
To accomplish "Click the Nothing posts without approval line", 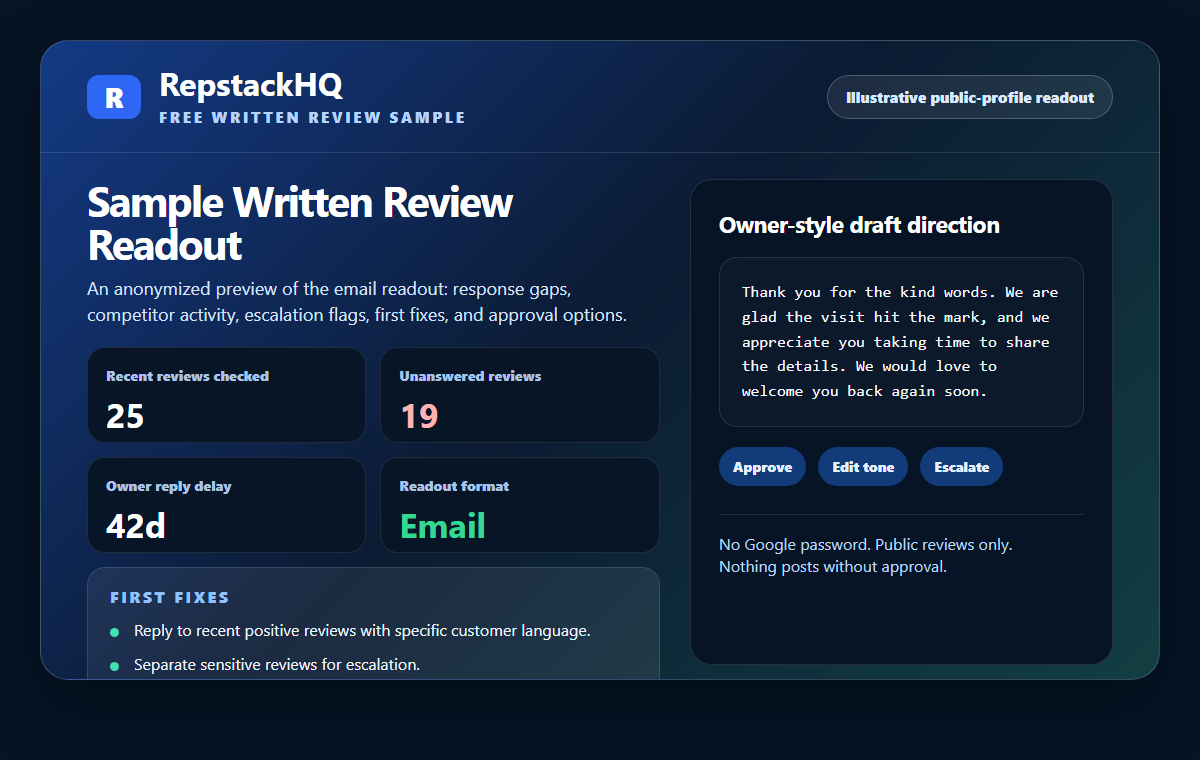I will pos(832,567).
